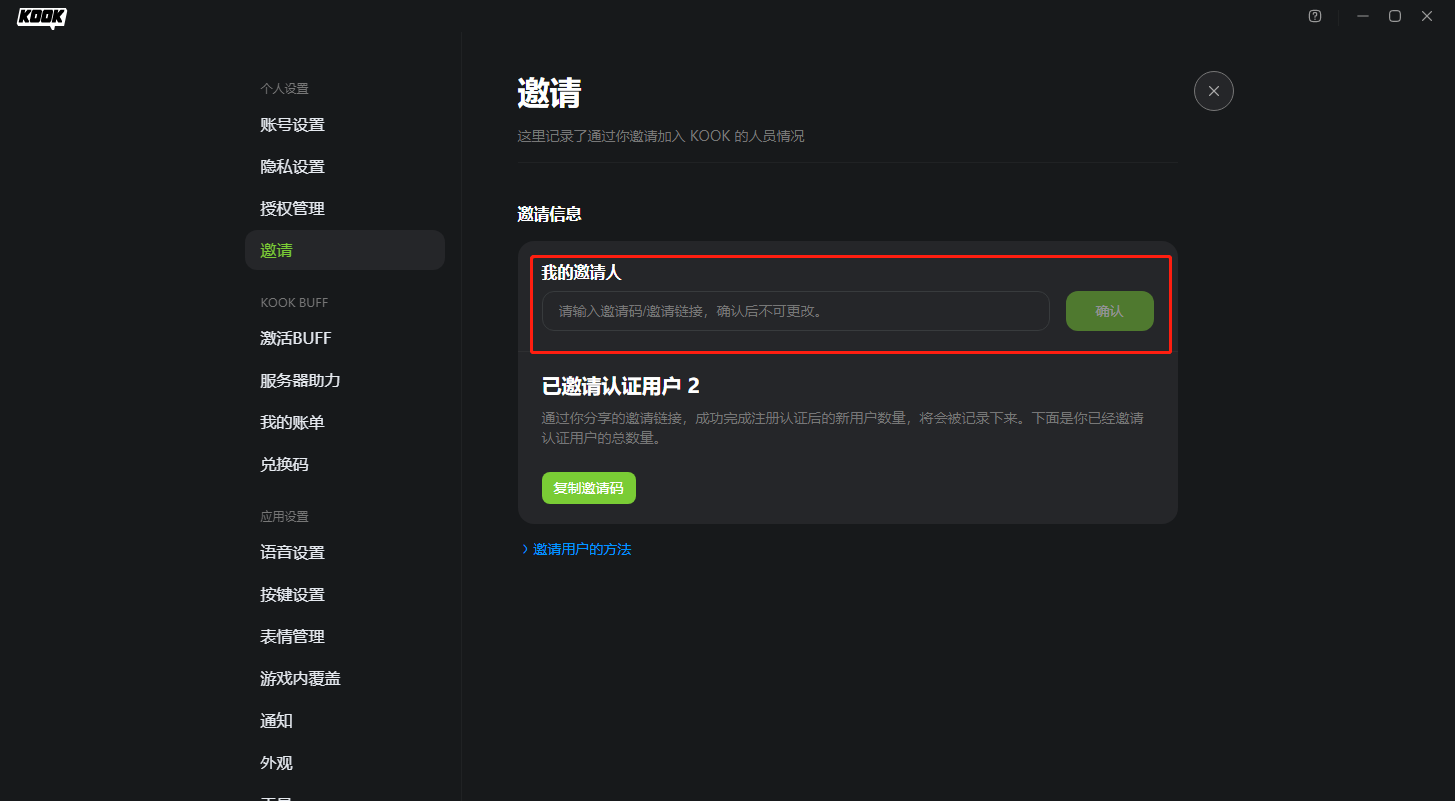Screen dimensions: 1455x801
Task: Click the 复制邀请码 button
Action: click(x=589, y=488)
